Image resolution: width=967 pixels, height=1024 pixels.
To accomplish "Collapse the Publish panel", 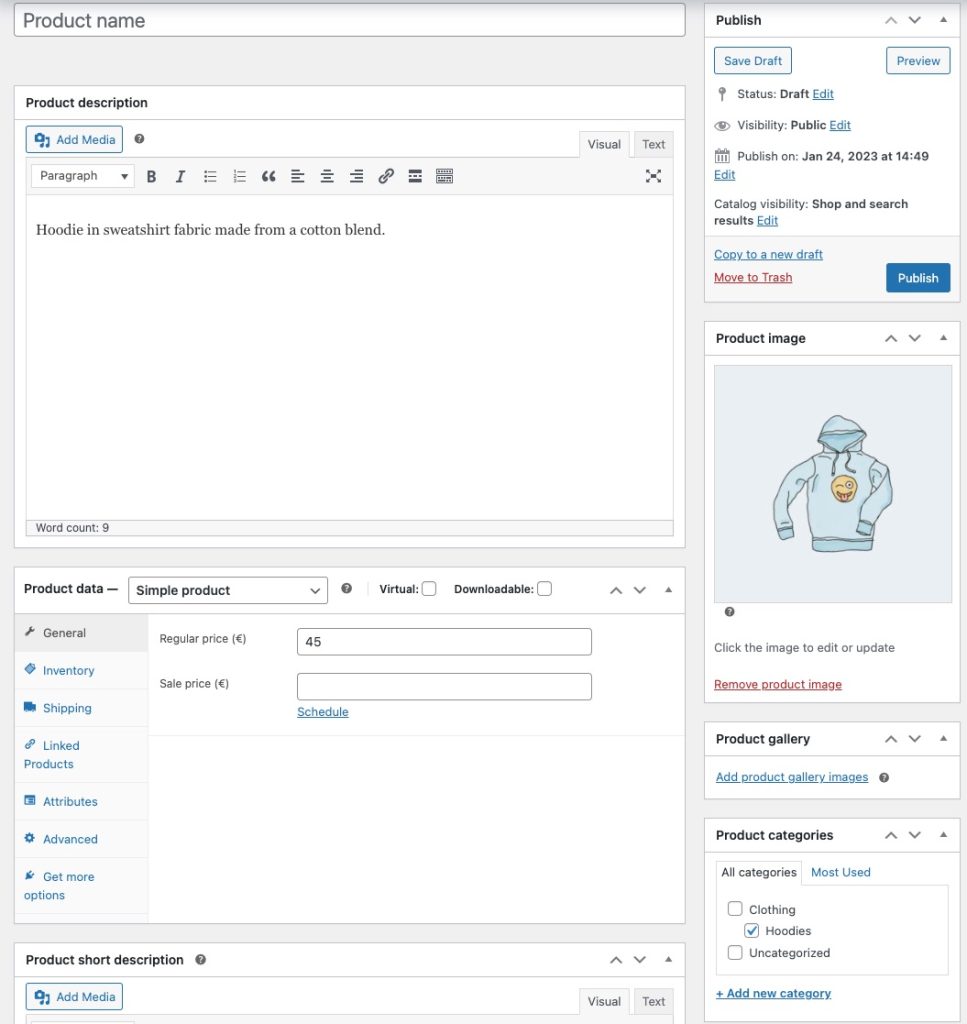I will point(943,20).
